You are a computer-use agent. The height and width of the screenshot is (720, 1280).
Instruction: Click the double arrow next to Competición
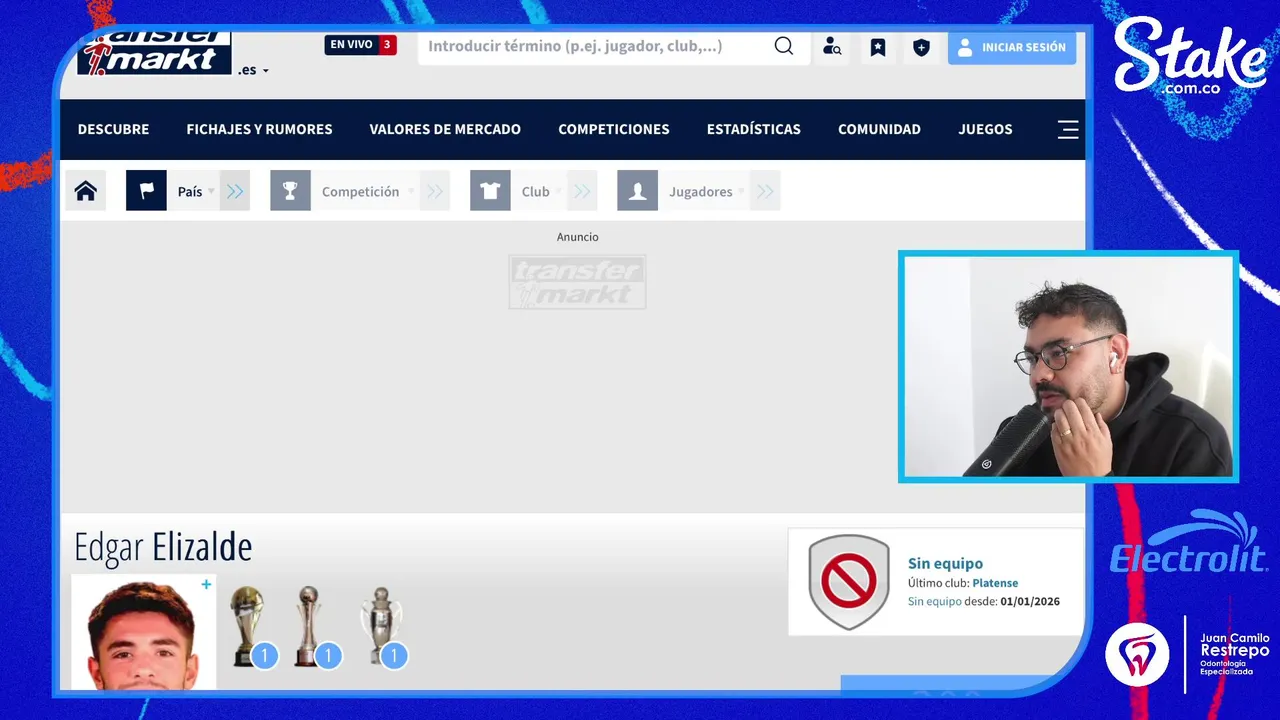pos(435,191)
